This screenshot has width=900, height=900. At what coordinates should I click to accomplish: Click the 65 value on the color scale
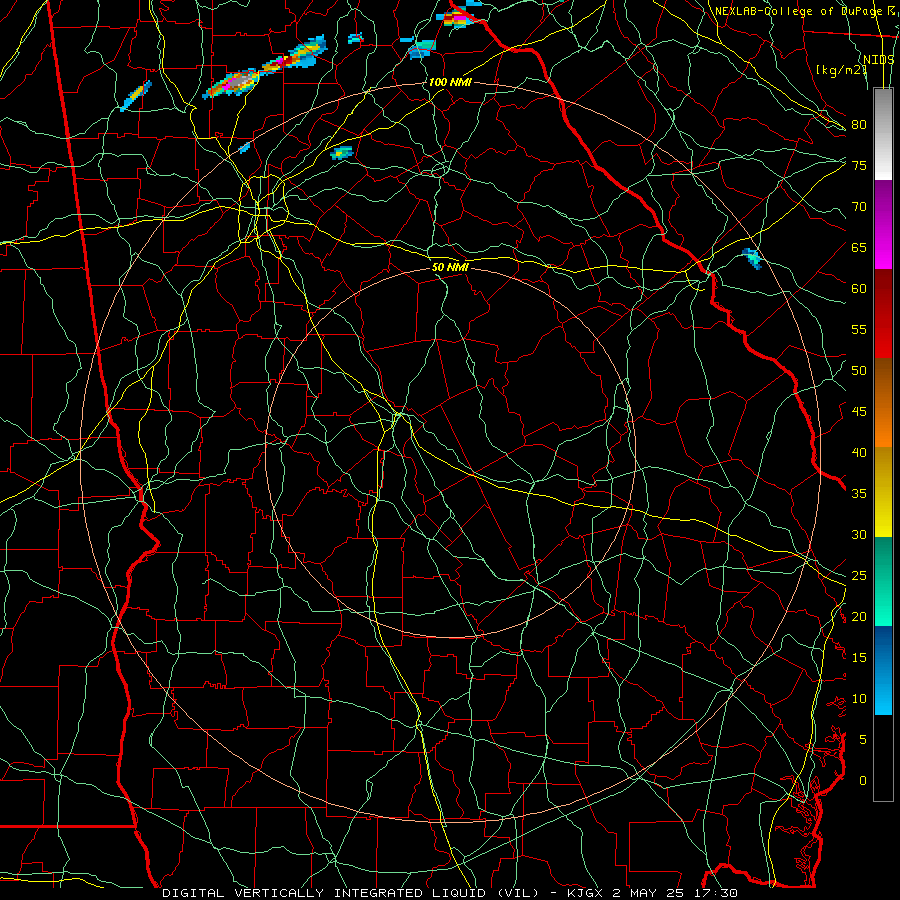pyautogui.click(x=859, y=247)
